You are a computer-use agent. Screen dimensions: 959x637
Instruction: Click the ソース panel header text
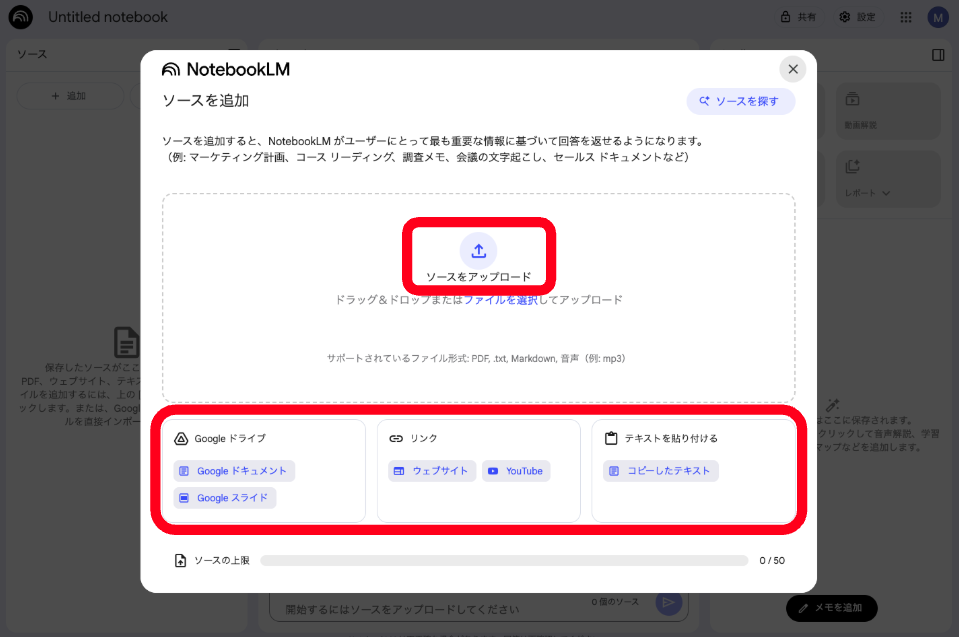pos(32,54)
